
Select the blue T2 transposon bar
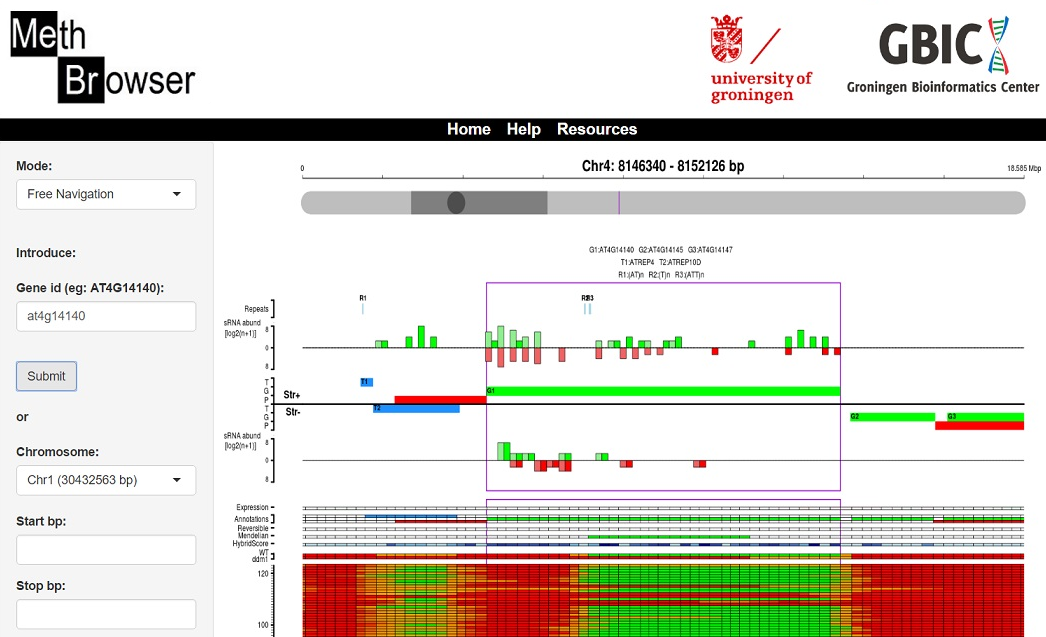click(x=416, y=408)
